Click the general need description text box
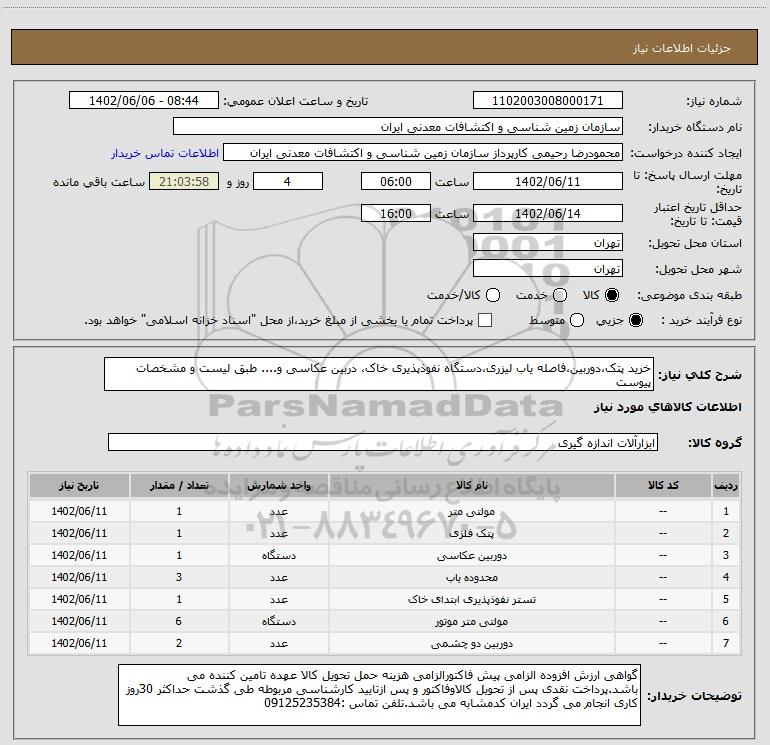This screenshot has height=745, width=770. pyautogui.click(x=379, y=375)
